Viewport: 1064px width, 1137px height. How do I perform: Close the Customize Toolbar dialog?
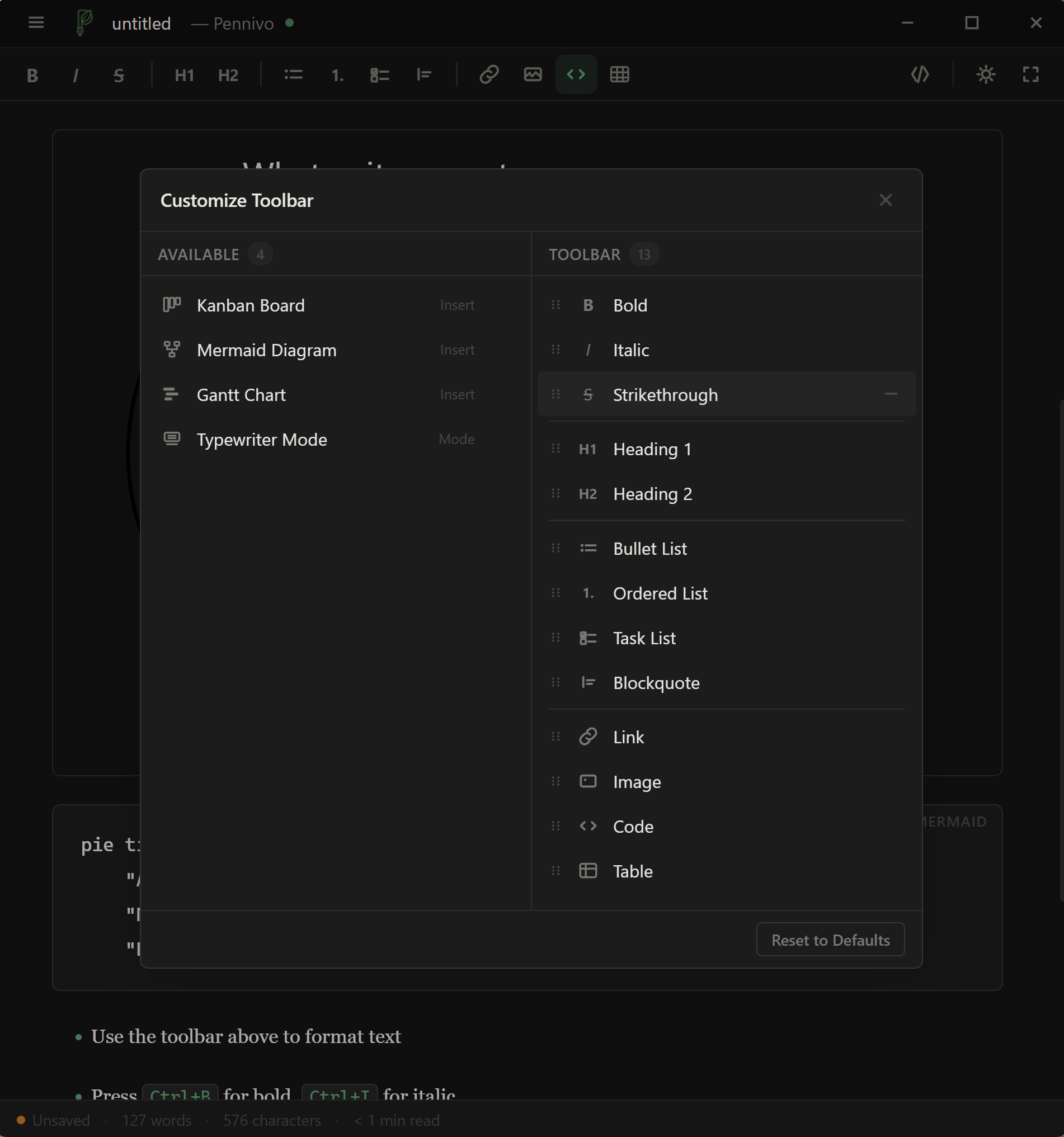(x=886, y=200)
